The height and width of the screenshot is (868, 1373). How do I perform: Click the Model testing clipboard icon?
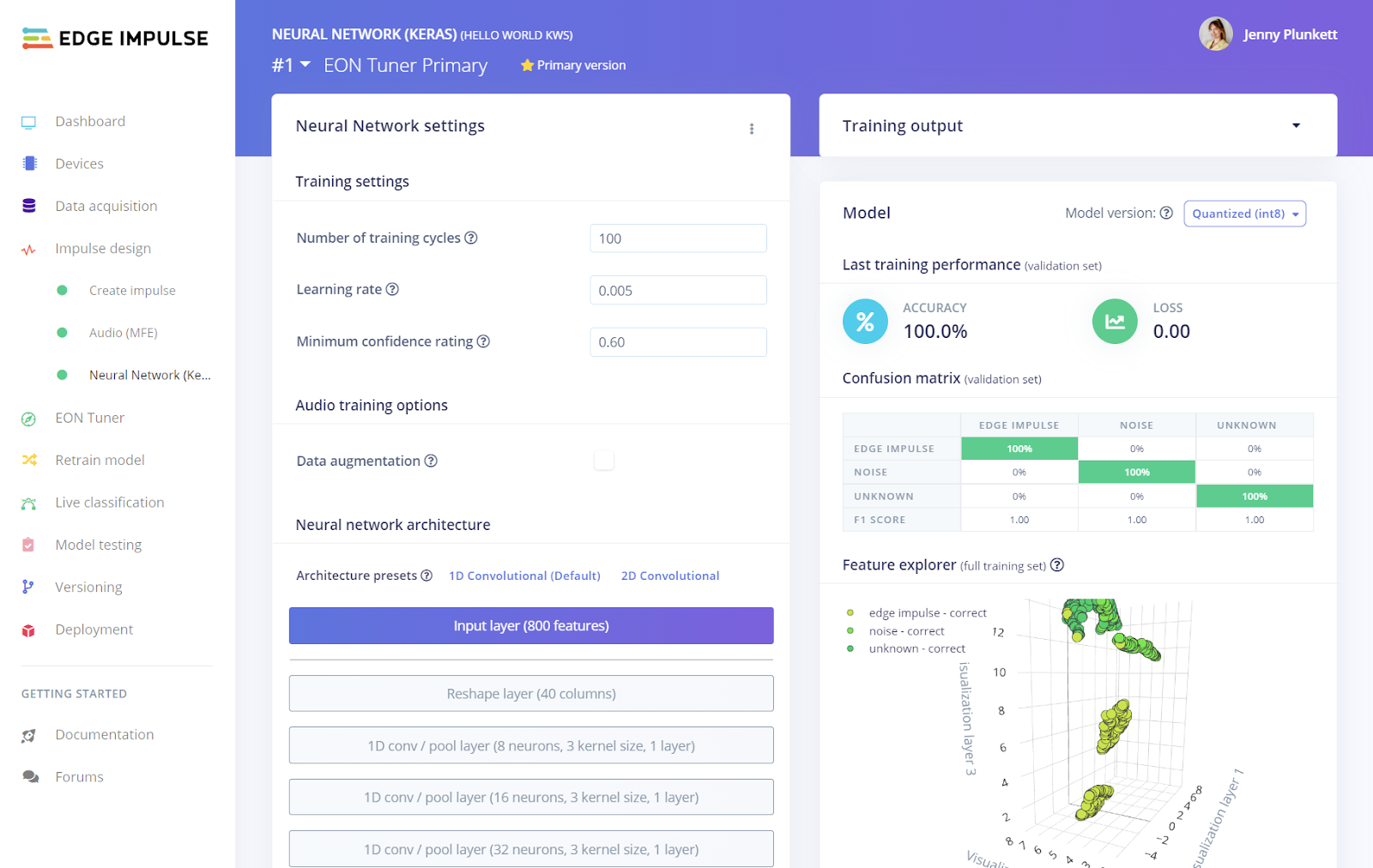[x=28, y=545]
